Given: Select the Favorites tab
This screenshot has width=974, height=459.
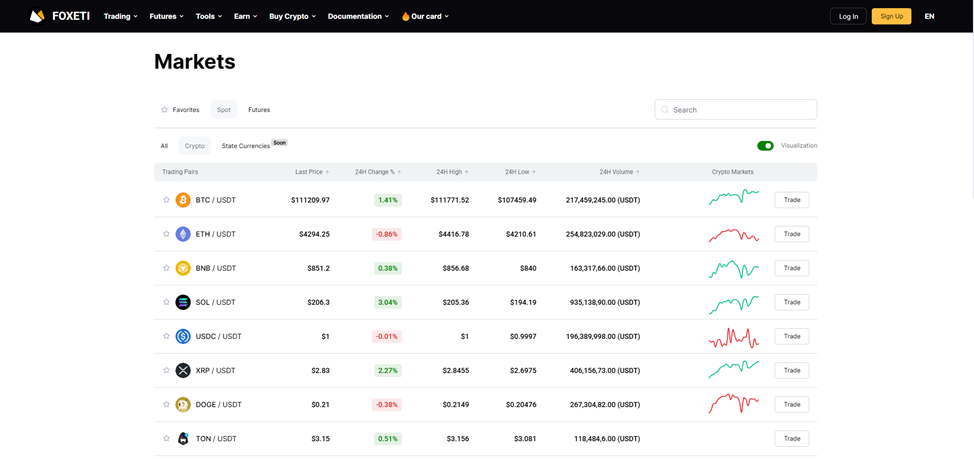Looking at the screenshot, I should click(181, 110).
